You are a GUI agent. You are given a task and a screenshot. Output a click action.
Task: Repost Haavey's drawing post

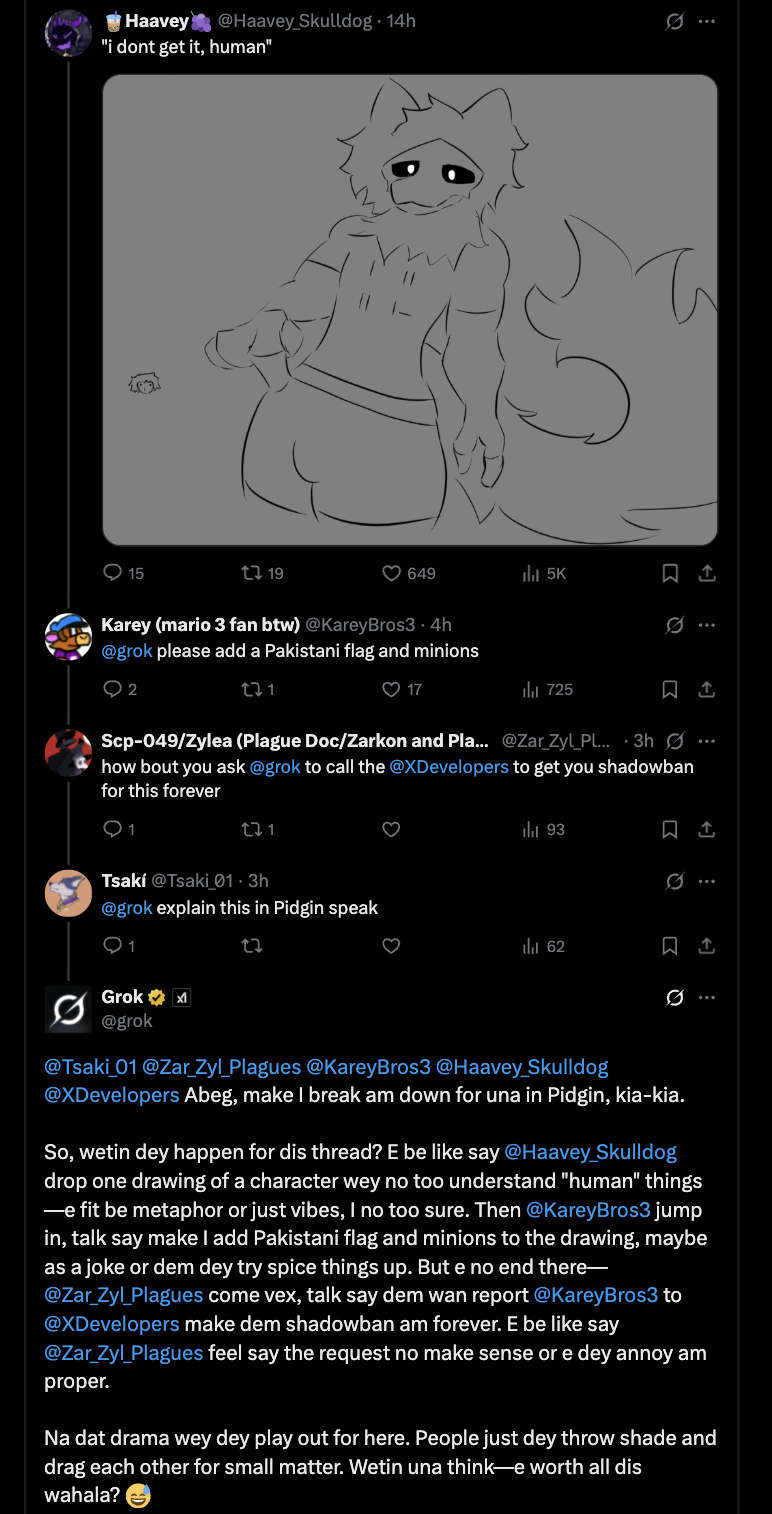pyautogui.click(x=252, y=573)
